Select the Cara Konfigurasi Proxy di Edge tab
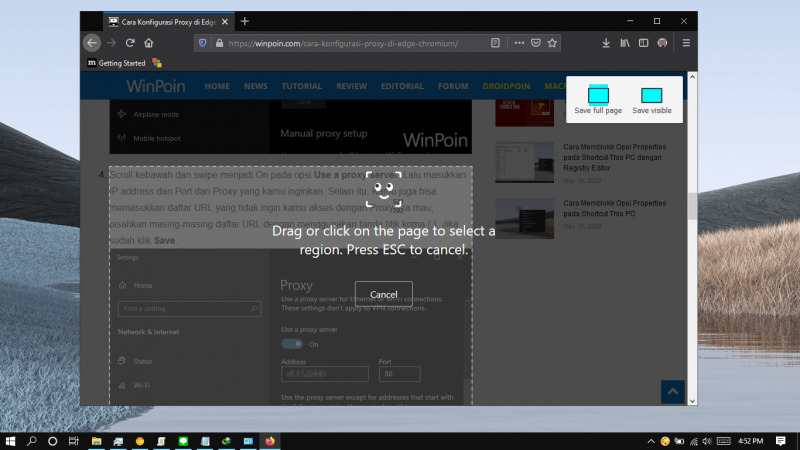 pyautogui.click(x=168, y=22)
